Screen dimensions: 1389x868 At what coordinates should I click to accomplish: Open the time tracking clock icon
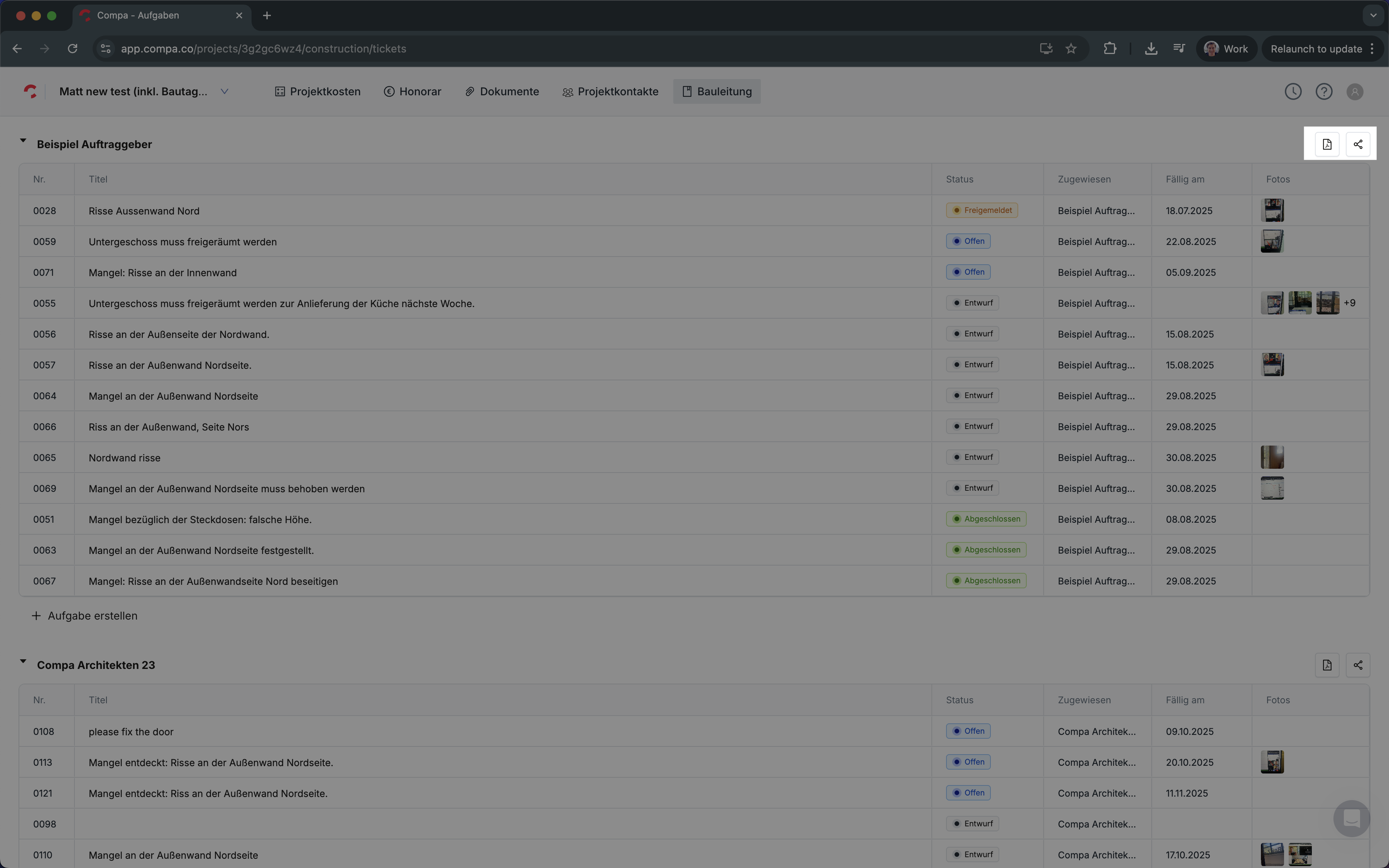click(1293, 91)
